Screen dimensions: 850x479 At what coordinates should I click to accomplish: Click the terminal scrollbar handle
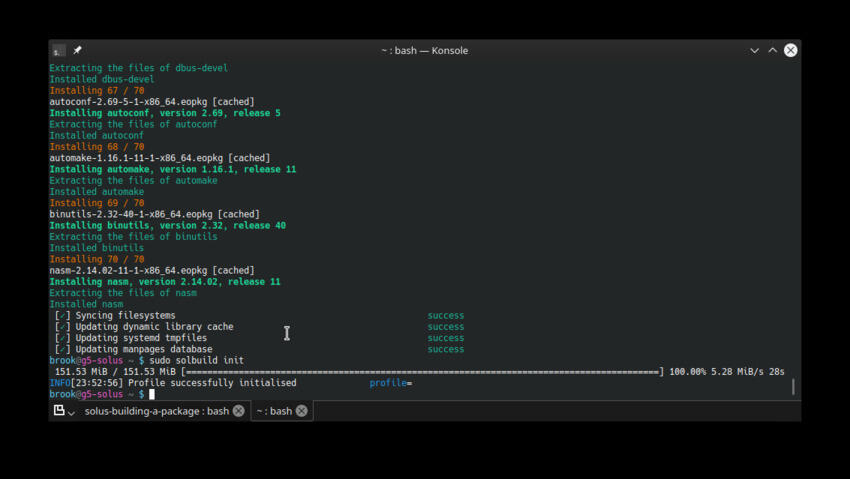(x=793, y=387)
